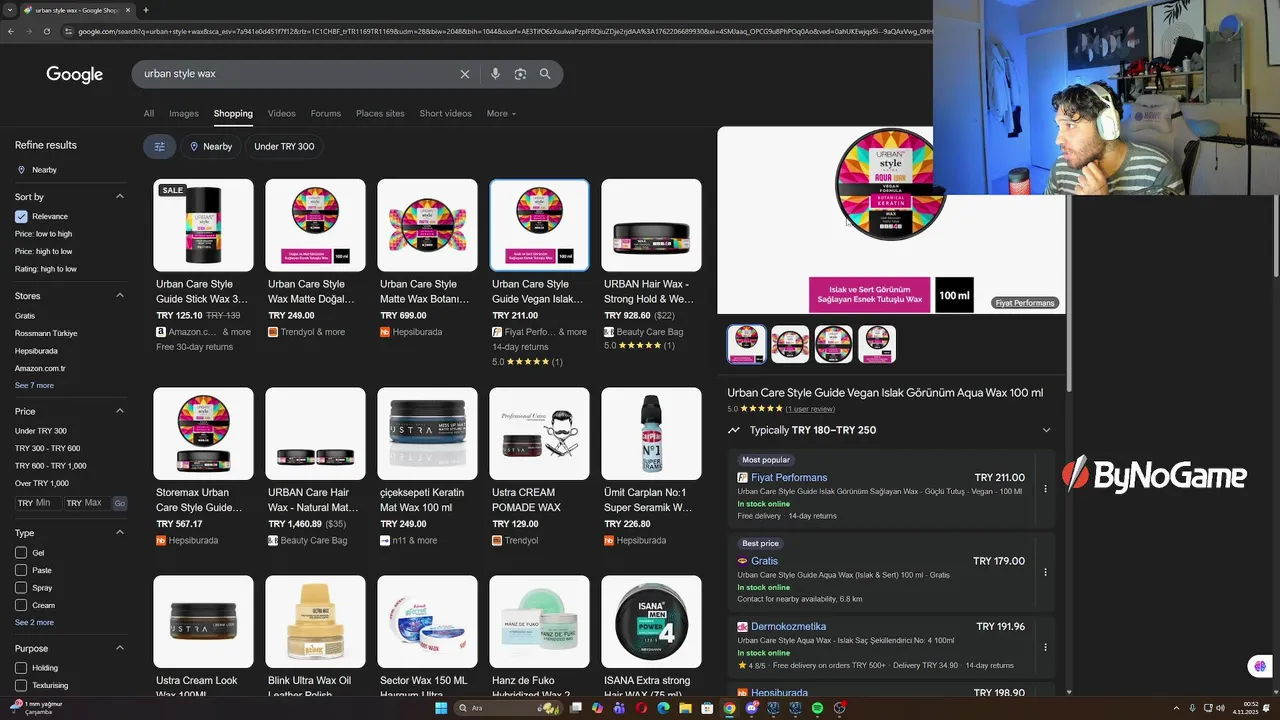Open the 1 user review link
Image resolution: width=1280 pixels, height=720 pixels.
(810, 409)
